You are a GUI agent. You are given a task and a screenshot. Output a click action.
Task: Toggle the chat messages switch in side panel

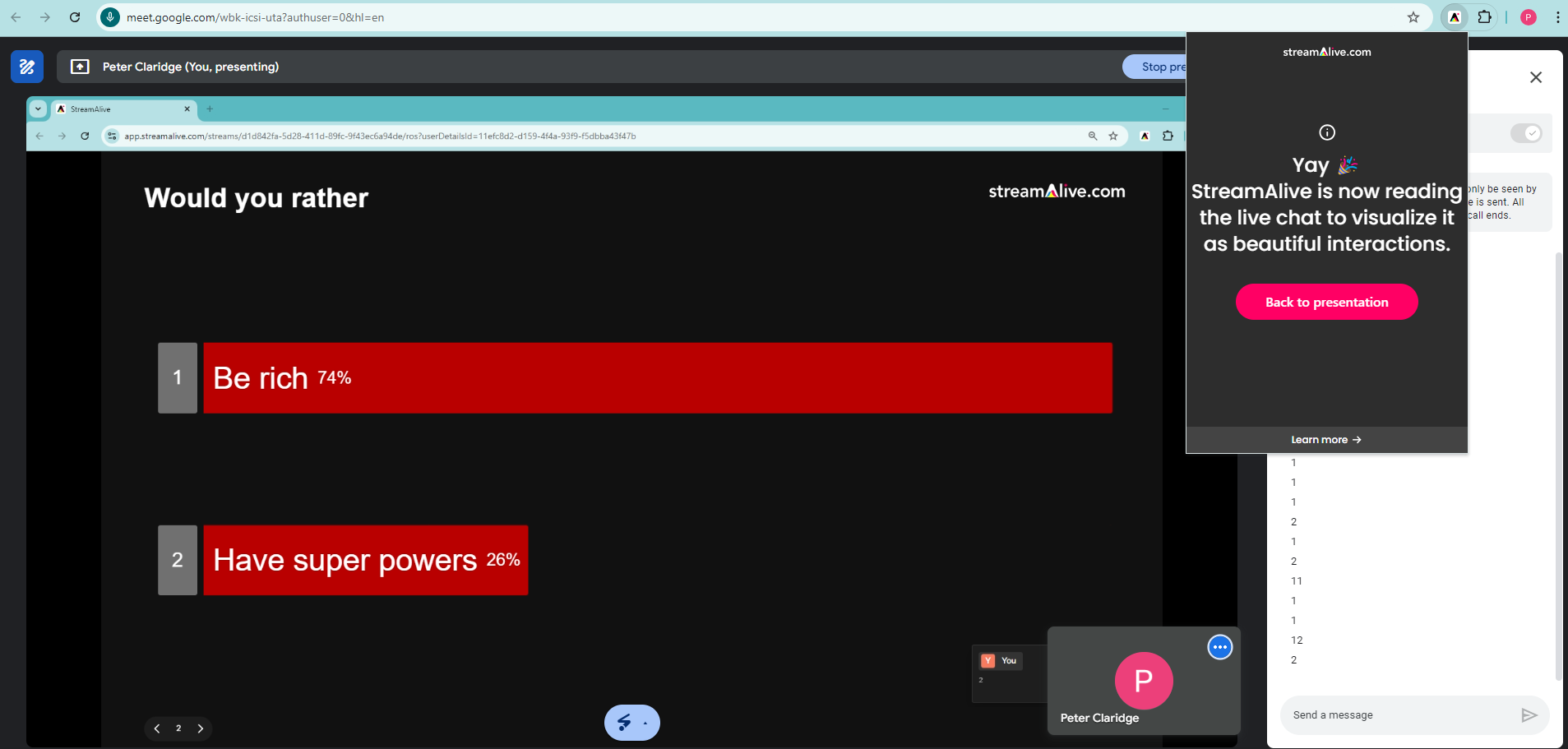click(1526, 133)
